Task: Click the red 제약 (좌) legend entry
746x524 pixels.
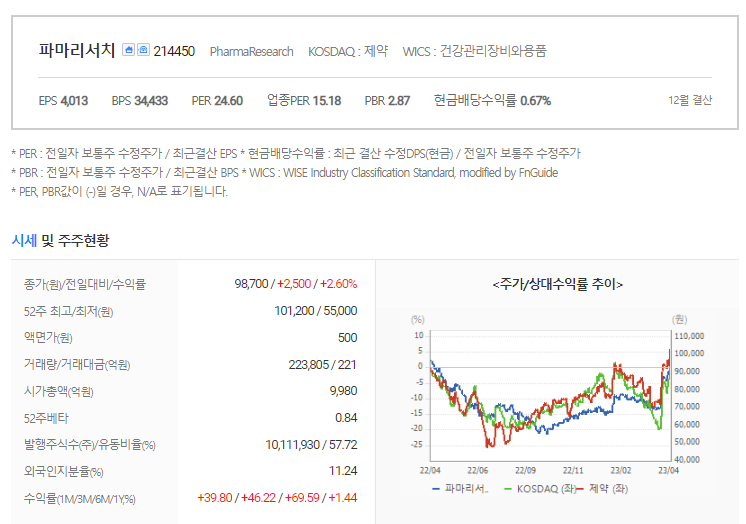Action: point(602,489)
